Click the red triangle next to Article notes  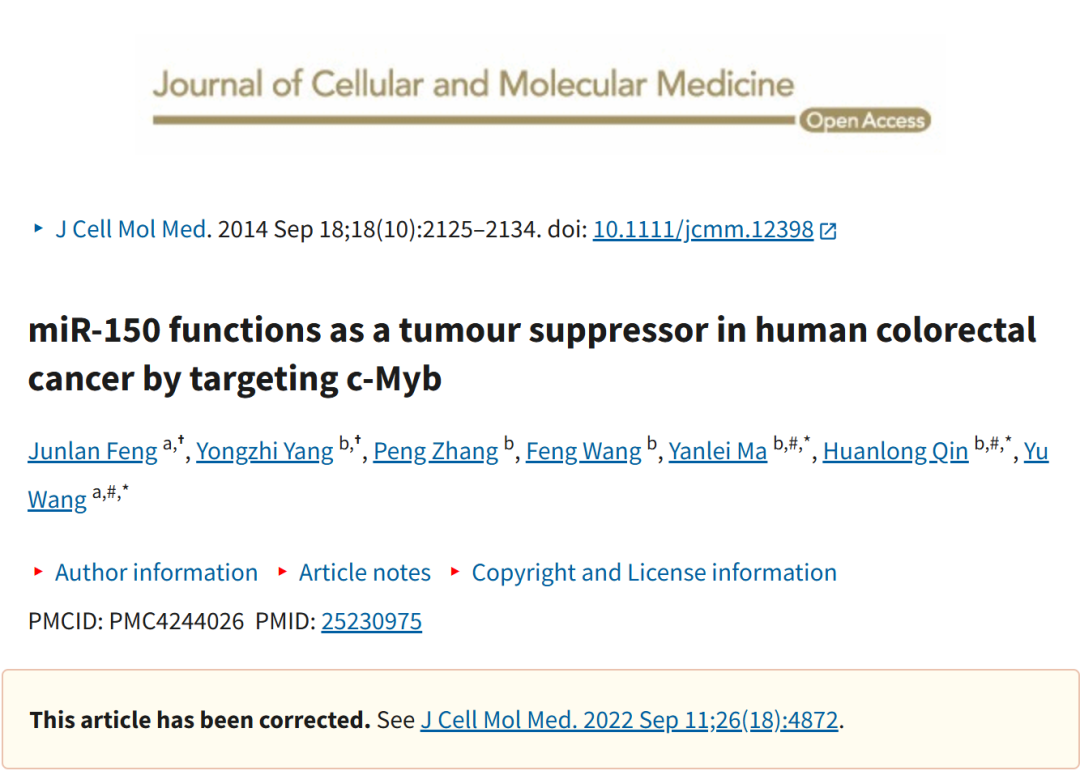[282, 571]
